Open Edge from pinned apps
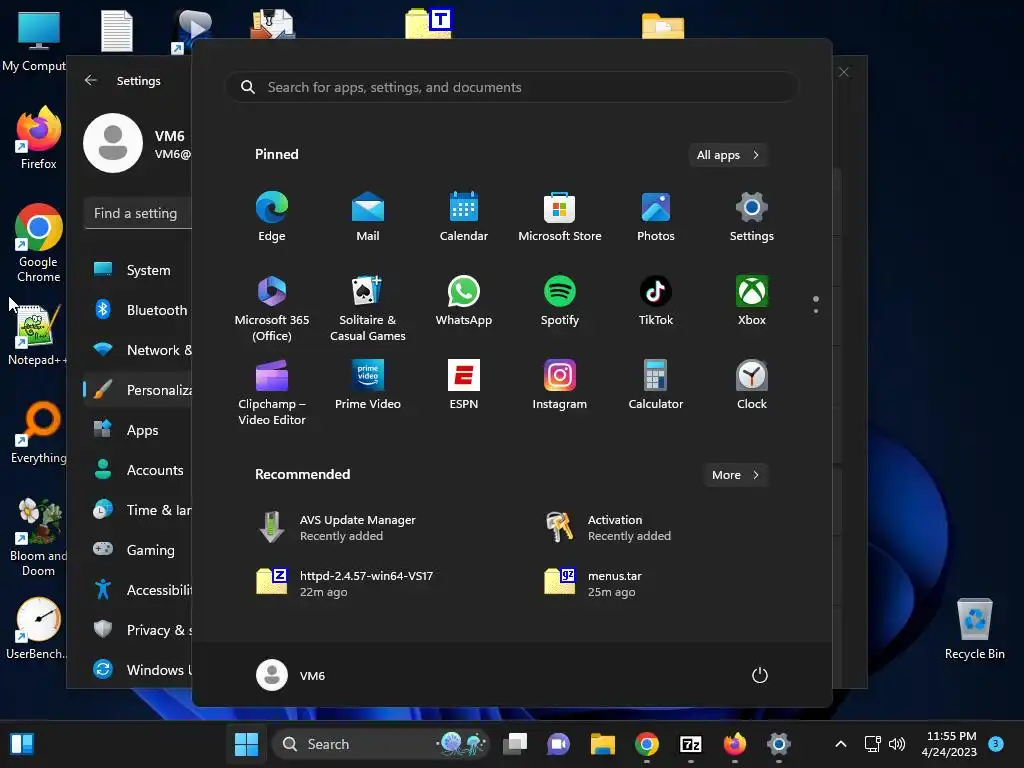The image size is (1024, 768). (x=272, y=216)
